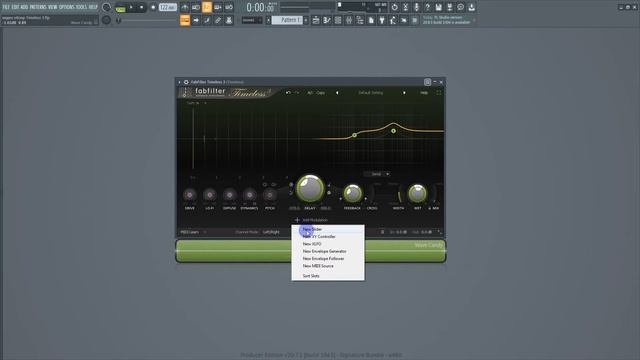Arm recording with the record button

point(153,7)
